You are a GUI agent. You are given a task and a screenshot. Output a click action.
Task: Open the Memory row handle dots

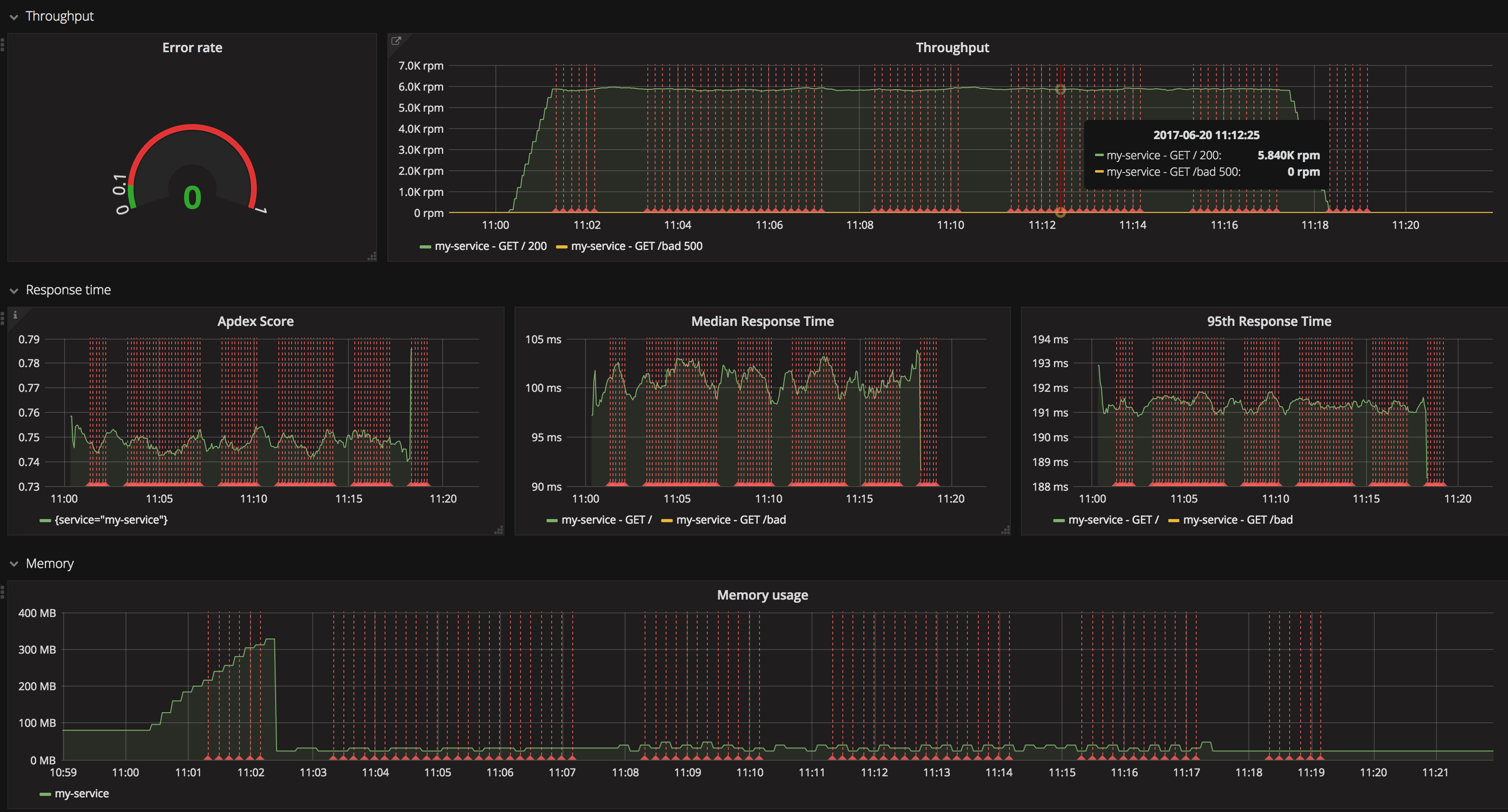pyautogui.click(x=3, y=592)
